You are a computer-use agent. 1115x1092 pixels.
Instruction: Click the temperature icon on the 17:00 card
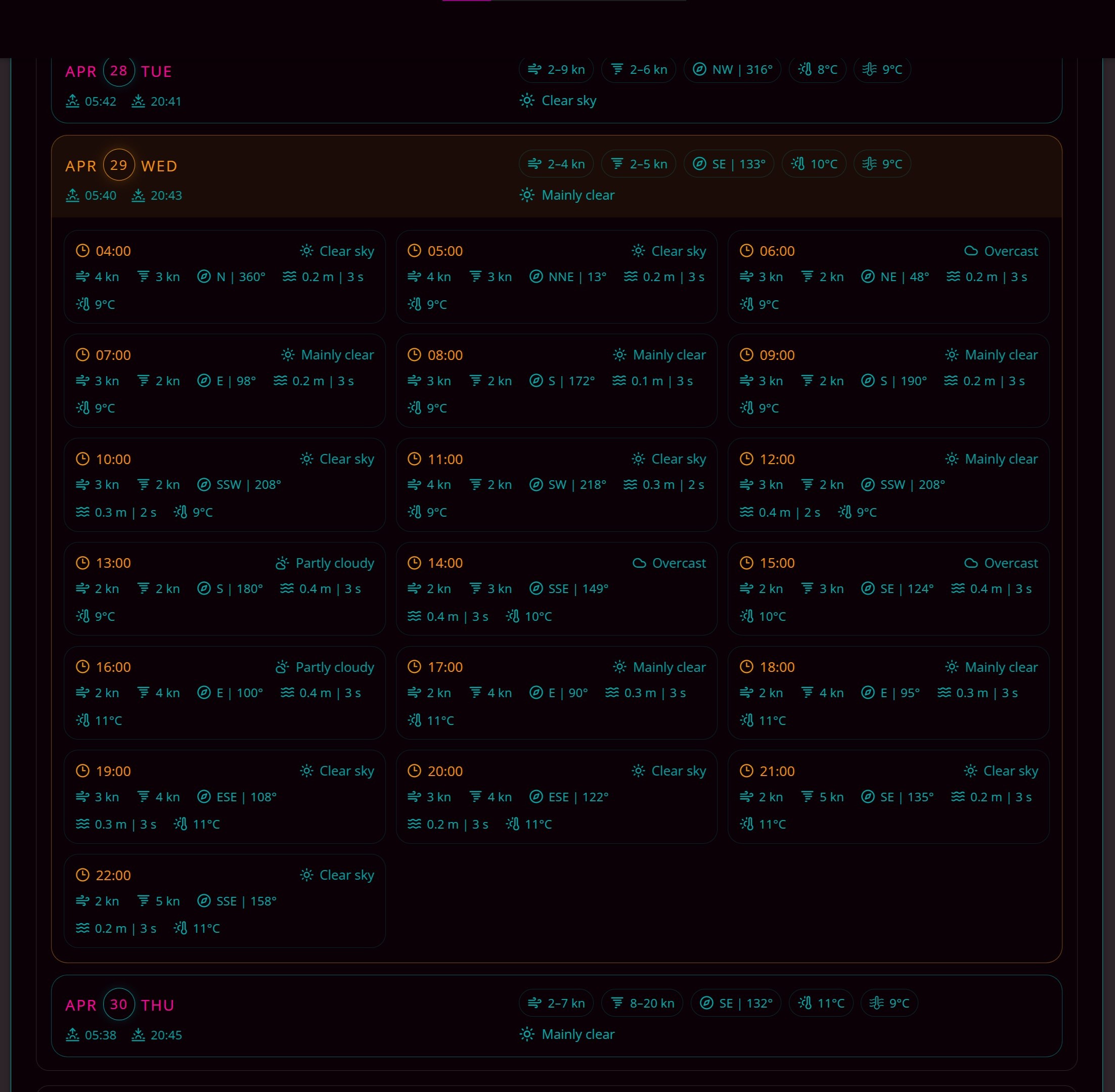[415, 720]
